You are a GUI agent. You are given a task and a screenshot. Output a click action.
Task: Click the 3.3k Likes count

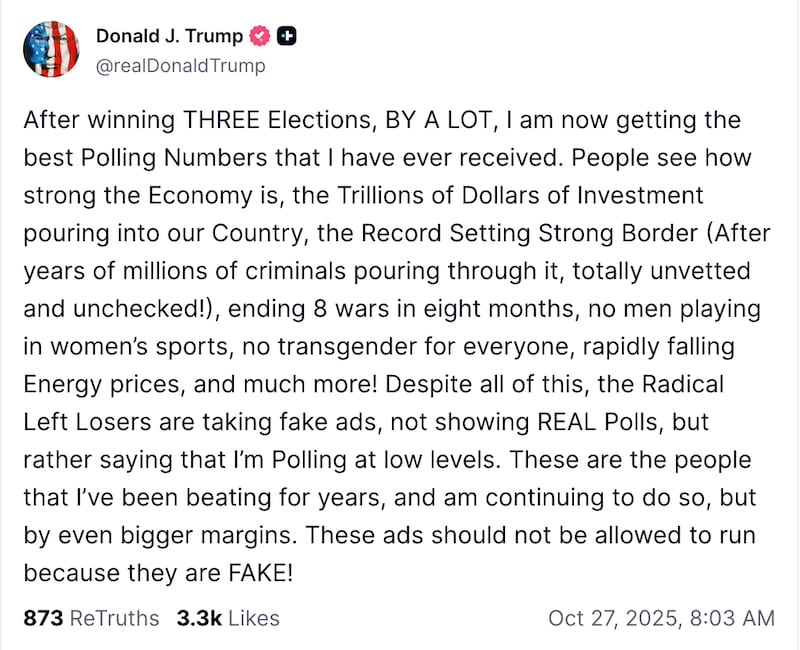pyautogui.click(x=197, y=618)
